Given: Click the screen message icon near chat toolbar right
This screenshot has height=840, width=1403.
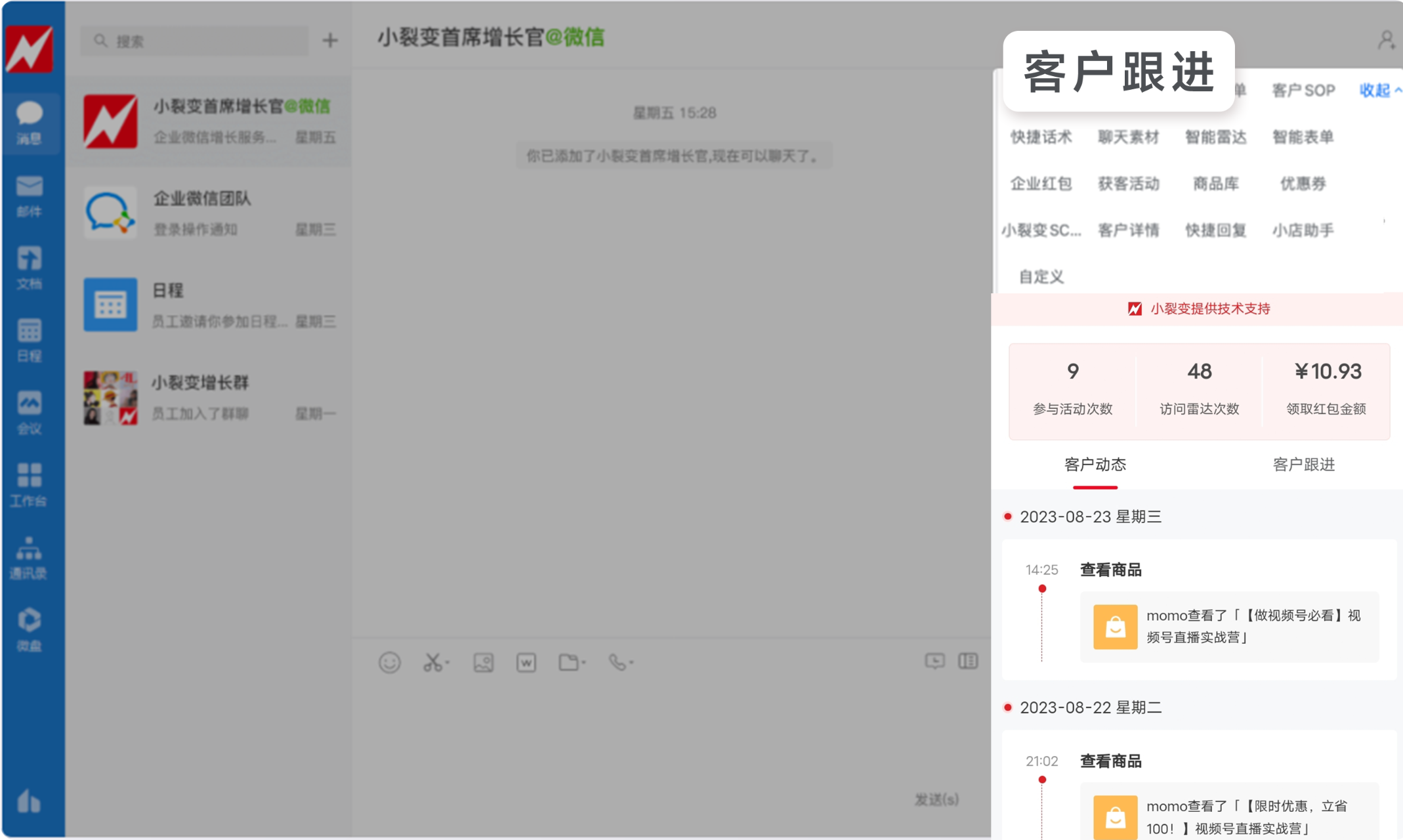Looking at the screenshot, I should pos(934,661).
